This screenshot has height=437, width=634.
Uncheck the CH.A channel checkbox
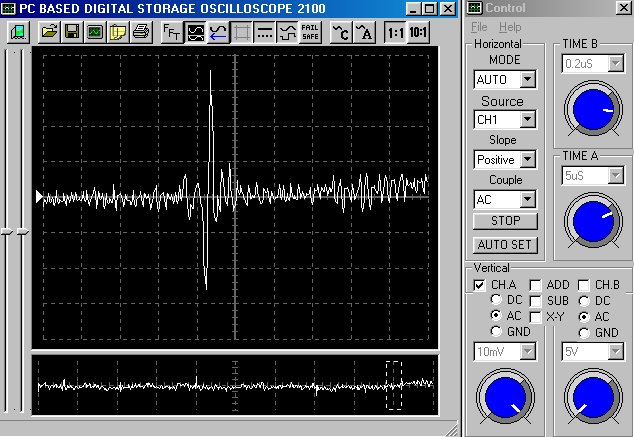pyautogui.click(x=481, y=285)
